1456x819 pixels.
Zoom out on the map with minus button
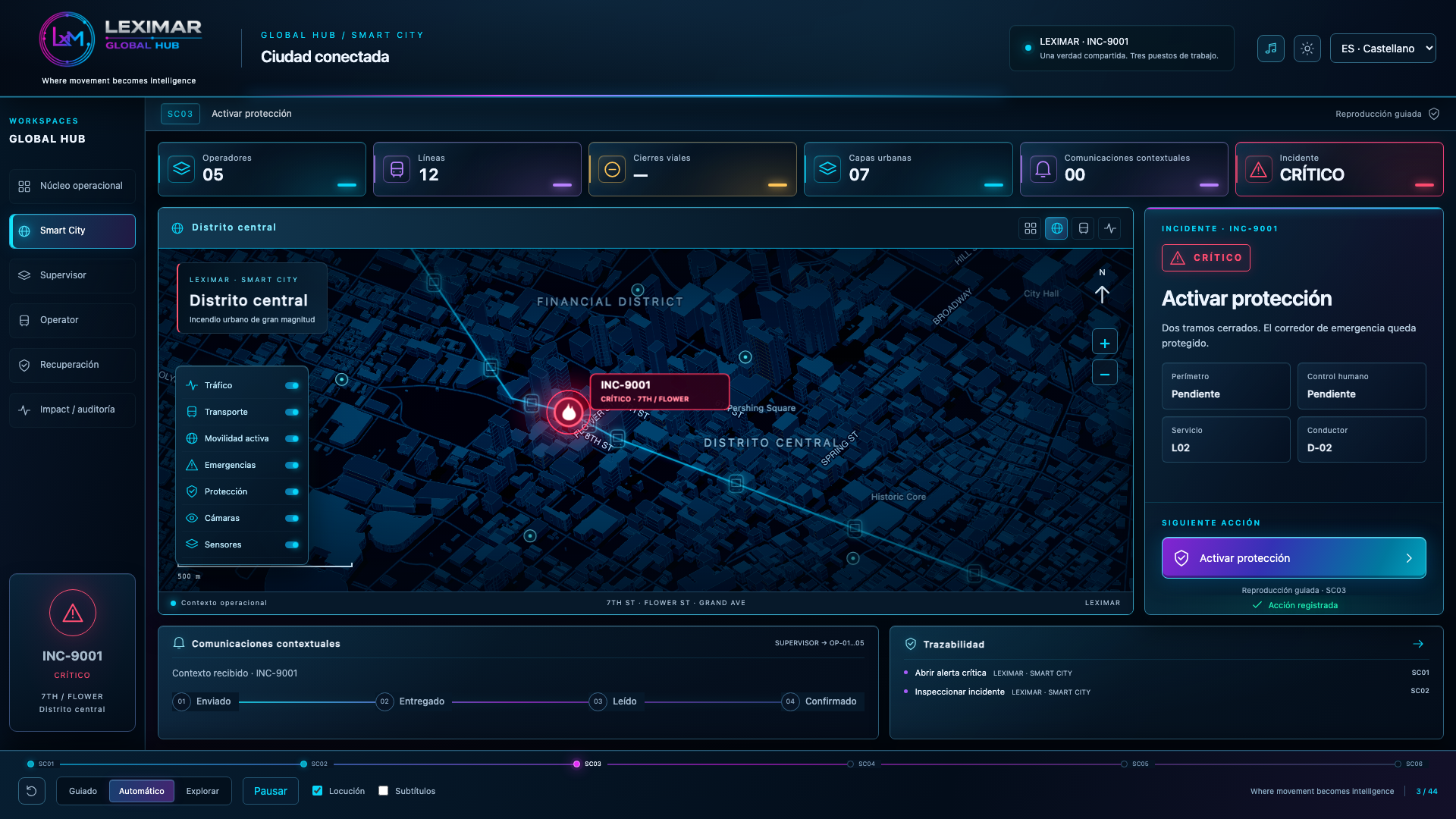[1105, 374]
